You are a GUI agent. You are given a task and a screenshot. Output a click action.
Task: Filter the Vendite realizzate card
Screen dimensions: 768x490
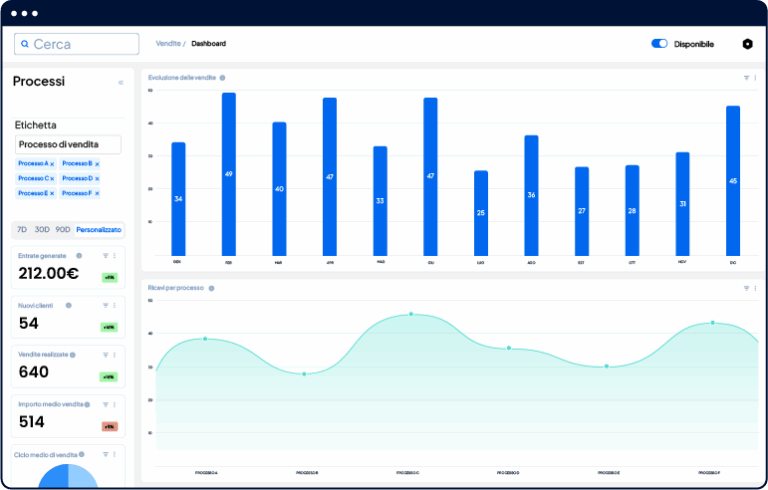tap(105, 355)
